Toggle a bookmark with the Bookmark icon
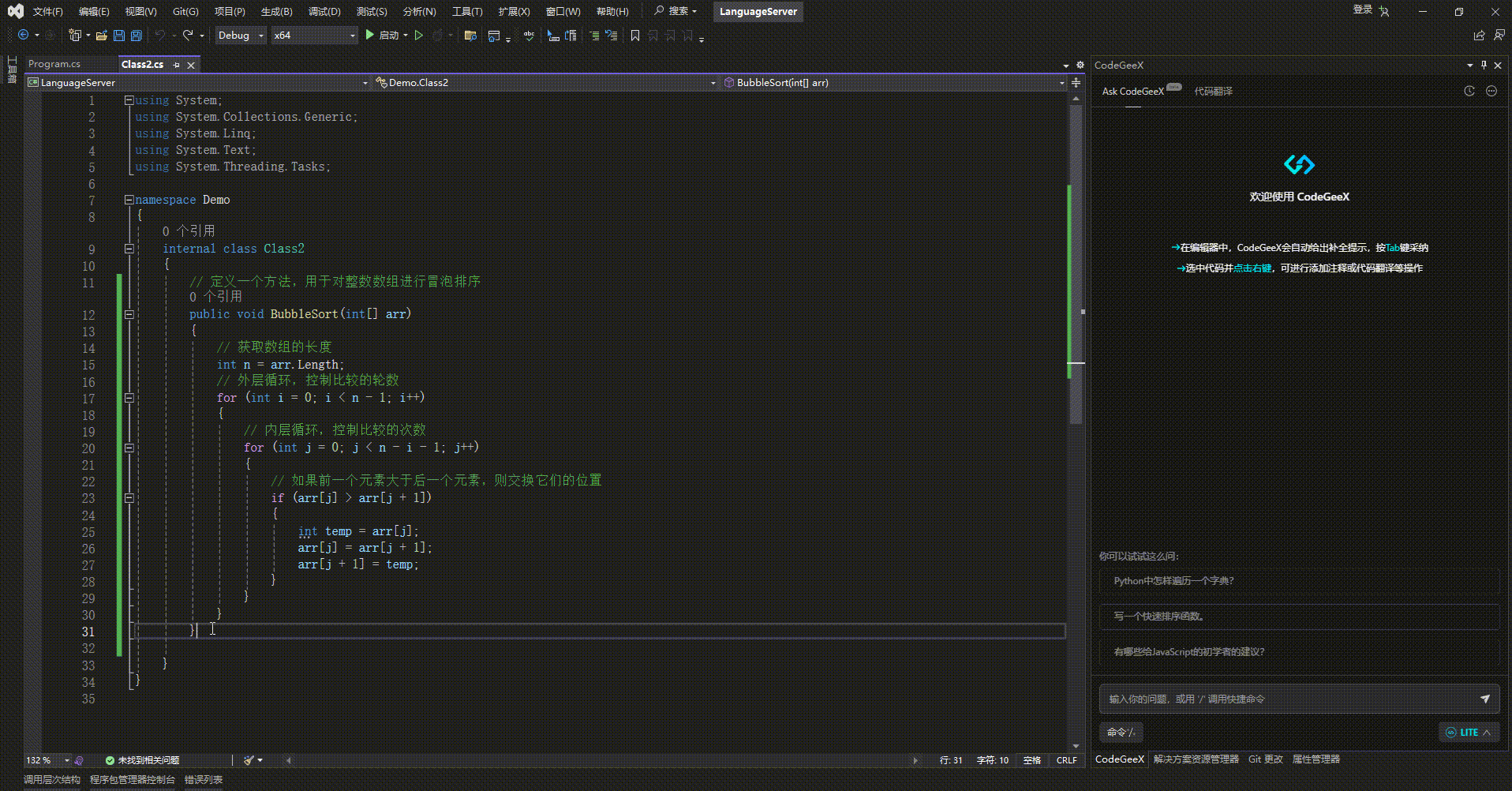 [x=635, y=35]
